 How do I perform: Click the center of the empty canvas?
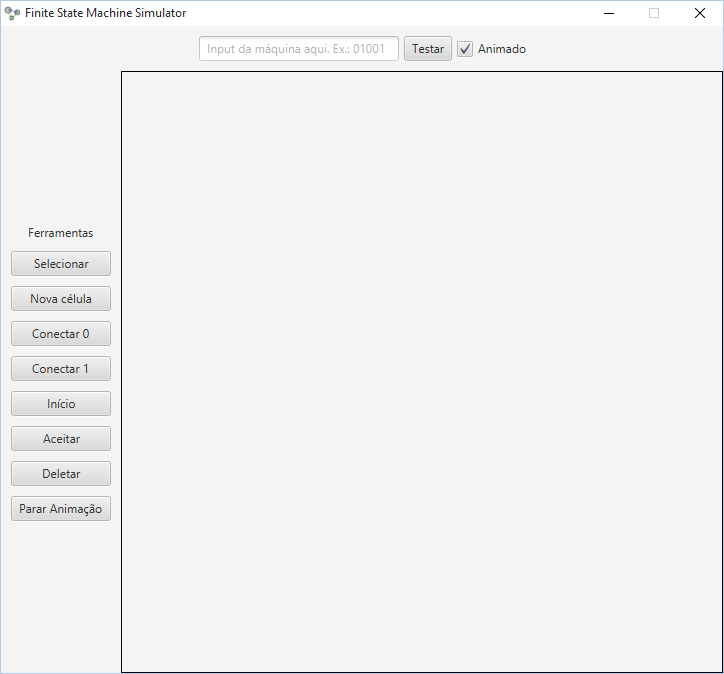(x=422, y=372)
